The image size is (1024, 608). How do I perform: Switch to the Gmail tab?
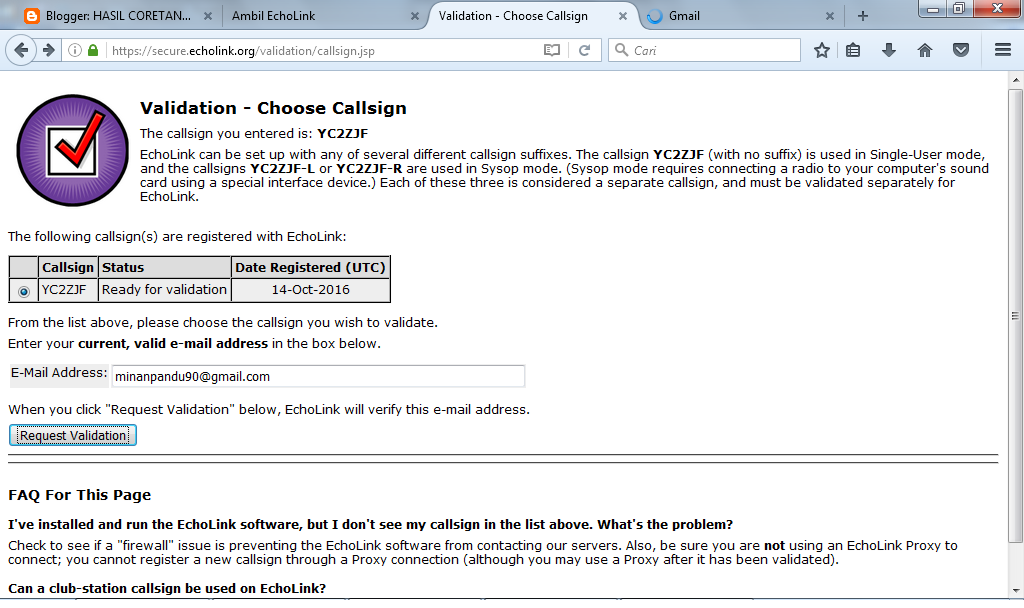tap(684, 16)
